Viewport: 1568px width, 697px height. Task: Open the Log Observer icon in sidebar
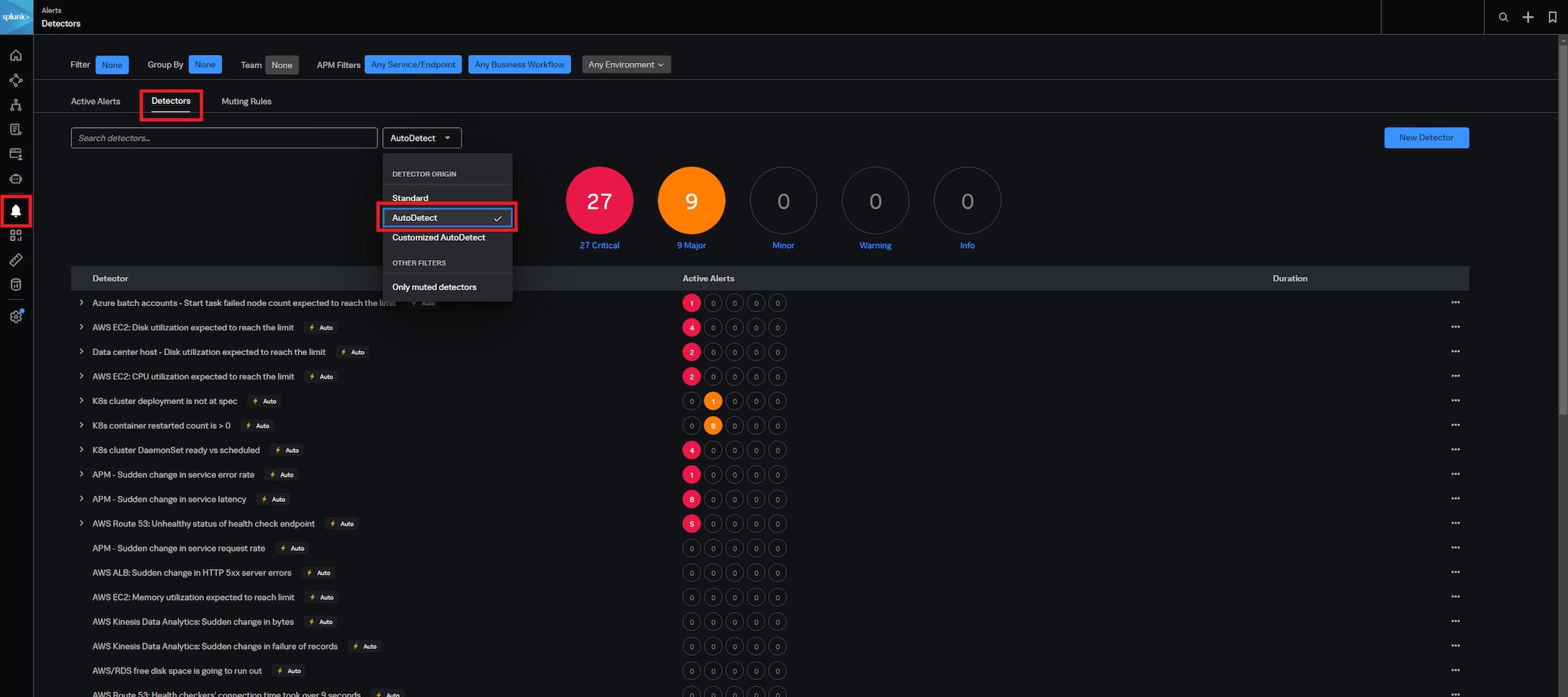point(15,129)
